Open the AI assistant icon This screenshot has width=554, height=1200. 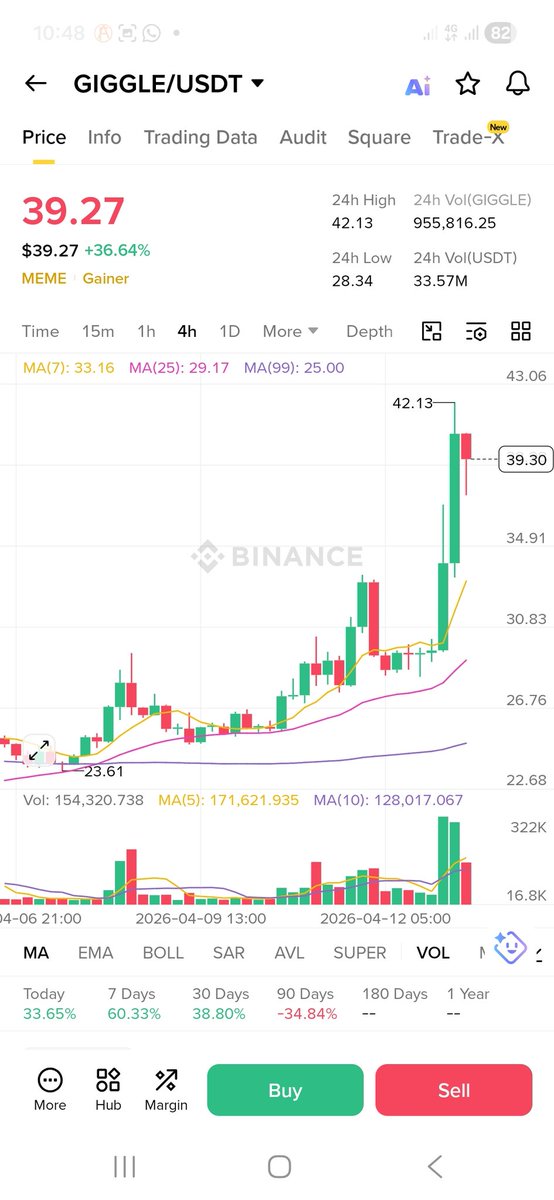[417, 86]
